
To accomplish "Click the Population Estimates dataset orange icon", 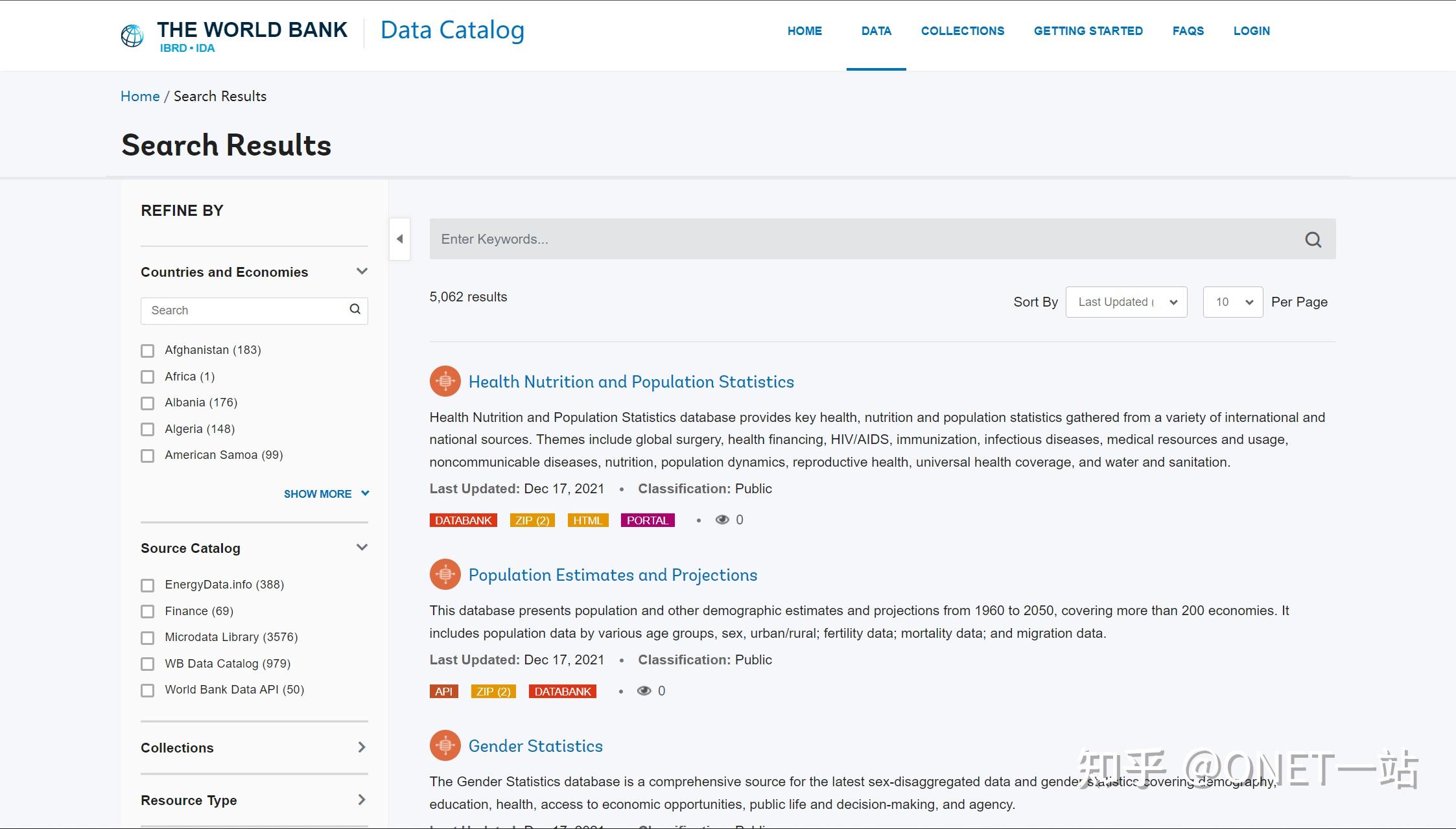I will (x=445, y=574).
